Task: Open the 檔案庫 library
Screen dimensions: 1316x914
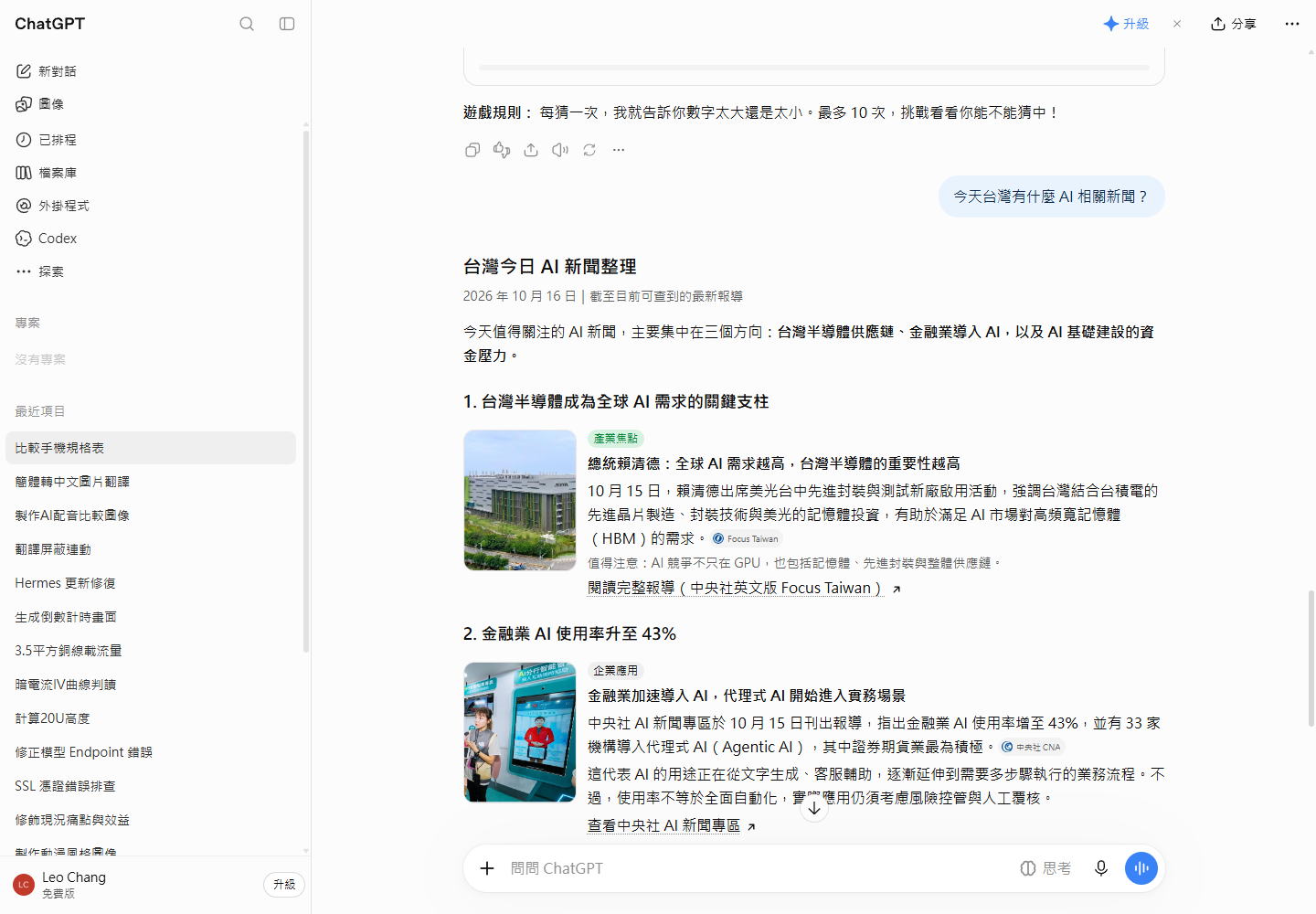Action: [x=151, y=173]
